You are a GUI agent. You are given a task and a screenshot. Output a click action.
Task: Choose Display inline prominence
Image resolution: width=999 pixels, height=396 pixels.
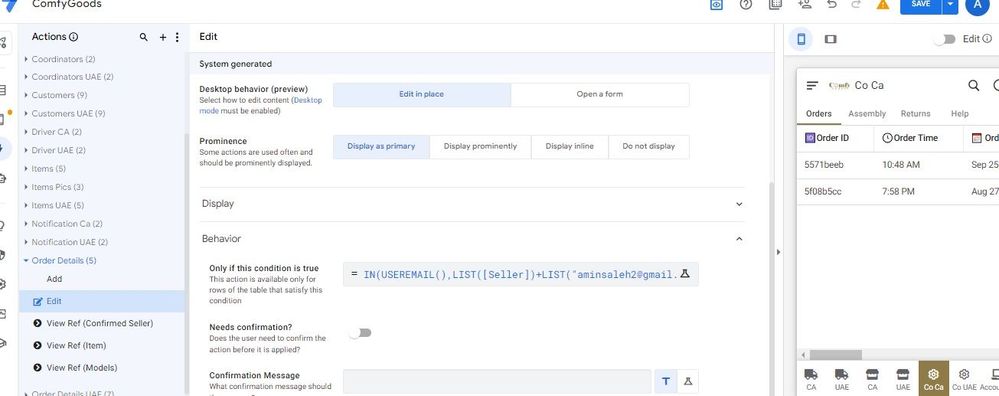point(570,146)
